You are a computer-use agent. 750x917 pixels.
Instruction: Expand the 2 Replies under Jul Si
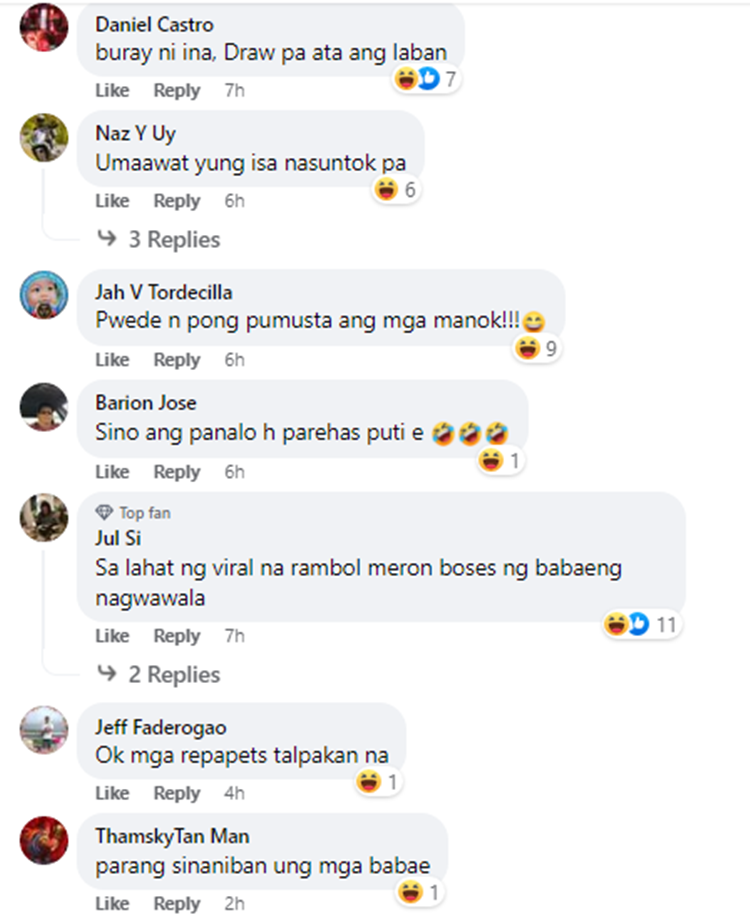click(159, 674)
